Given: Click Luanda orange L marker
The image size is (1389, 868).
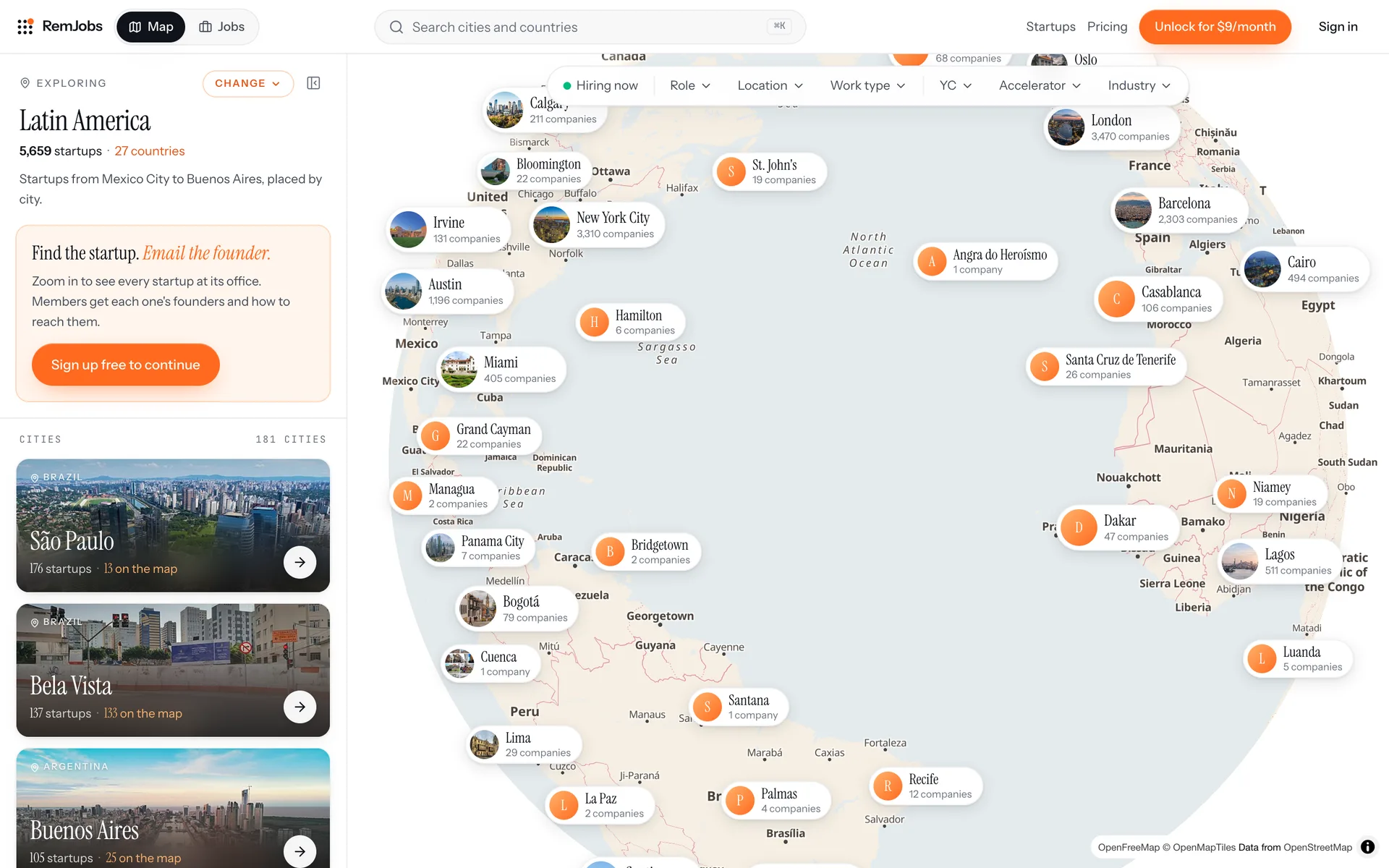Looking at the screenshot, I should point(1262,659).
